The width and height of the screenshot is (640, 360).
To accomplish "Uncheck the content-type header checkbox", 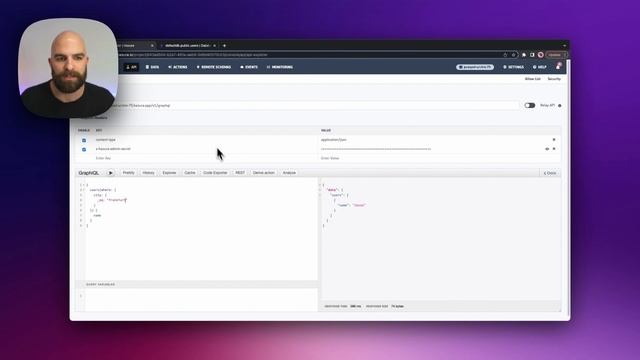I will [84, 140].
